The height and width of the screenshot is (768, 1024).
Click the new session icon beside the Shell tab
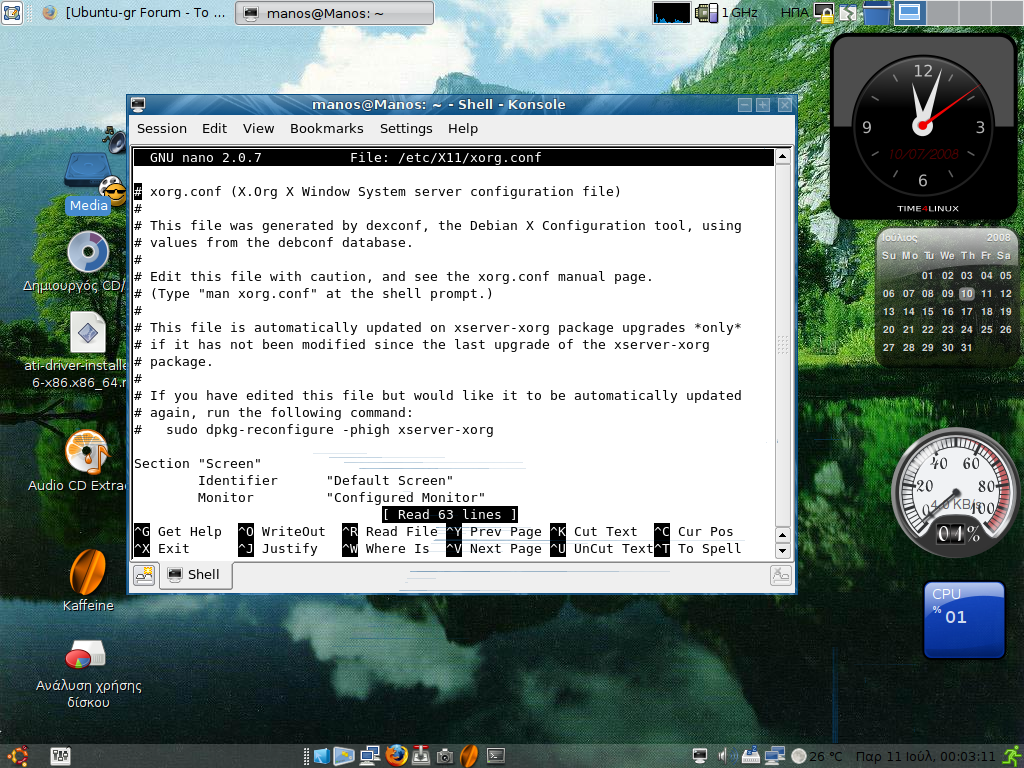pos(144,574)
